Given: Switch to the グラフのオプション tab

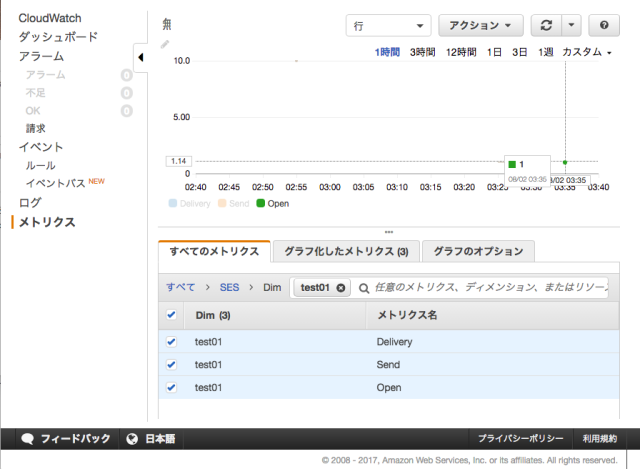Looking at the screenshot, I should (478, 251).
